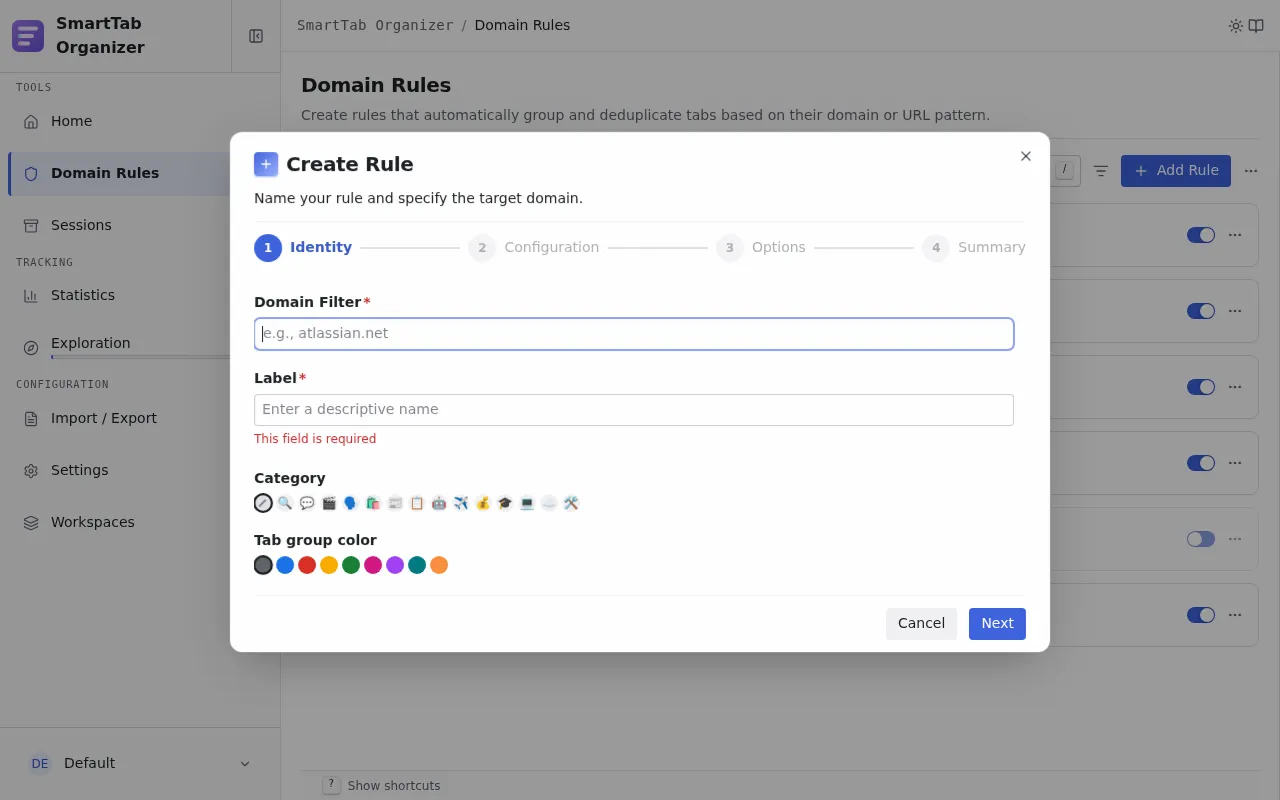Click Show shortcuts at the bottom
The image size is (1280, 800).
coord(394,786)
